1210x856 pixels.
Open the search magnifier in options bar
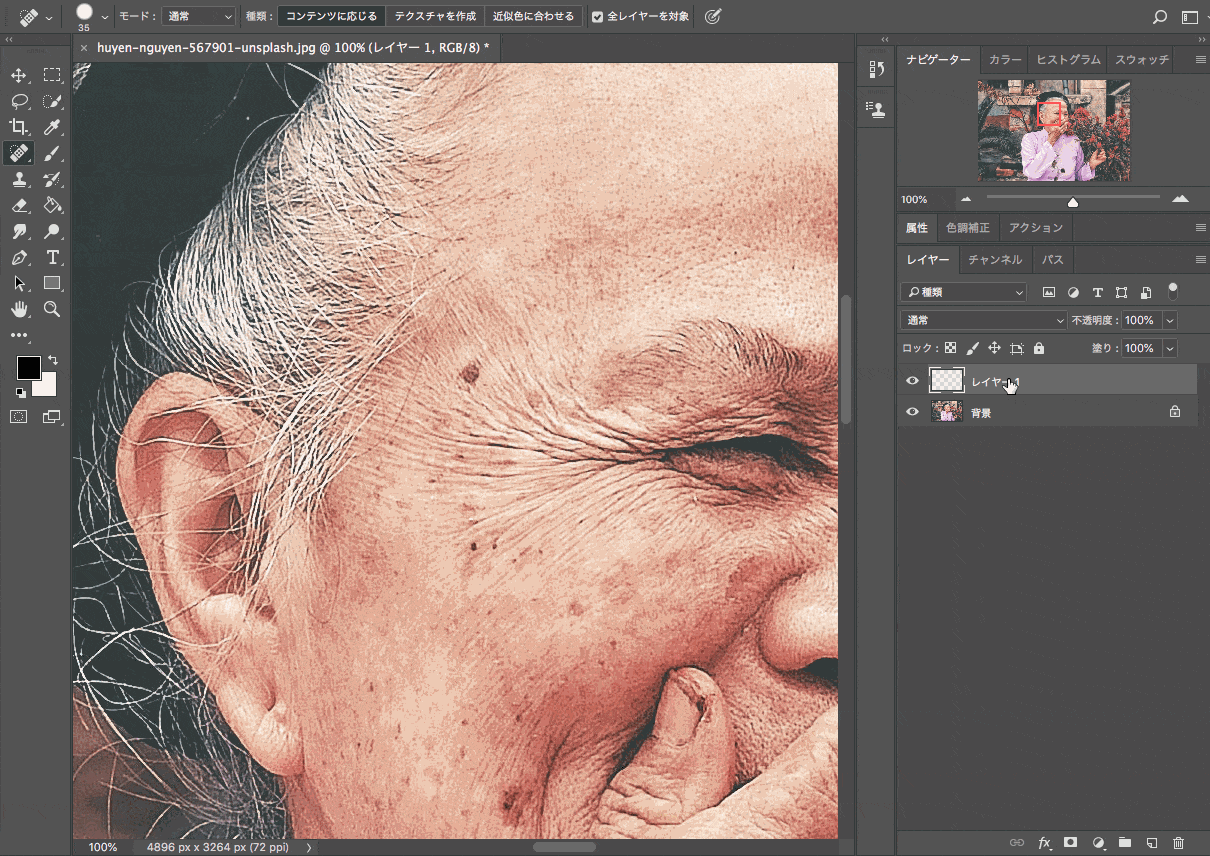click(1160, 16)
